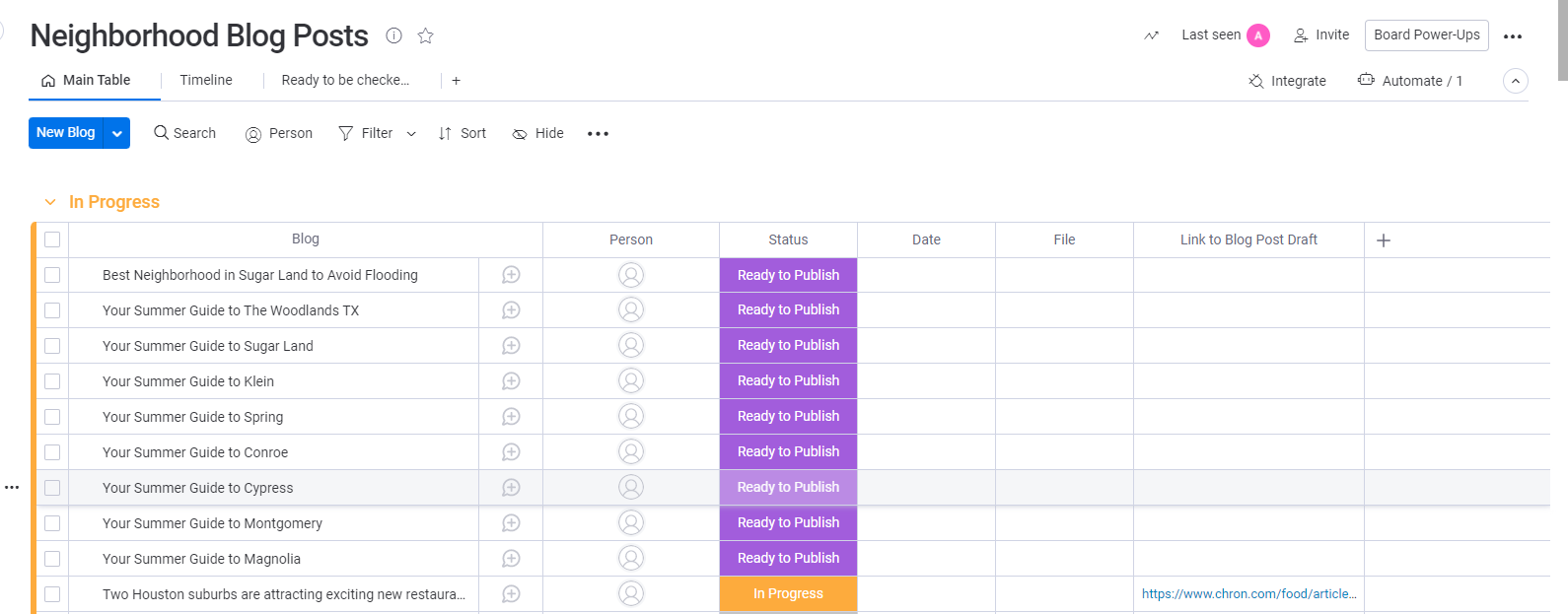Collapse the In Progress group
The image size is (1568, 614).
coord(50,202)
